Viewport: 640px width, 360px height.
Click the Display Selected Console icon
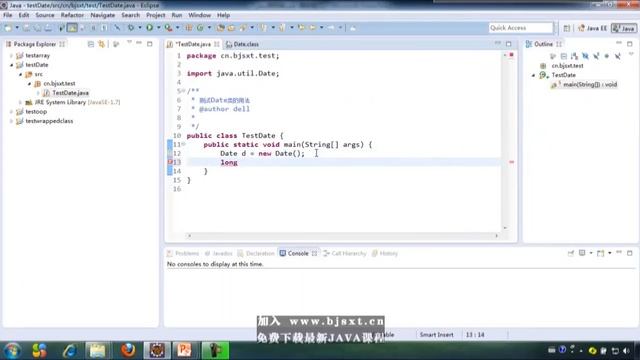click(582, 253)
